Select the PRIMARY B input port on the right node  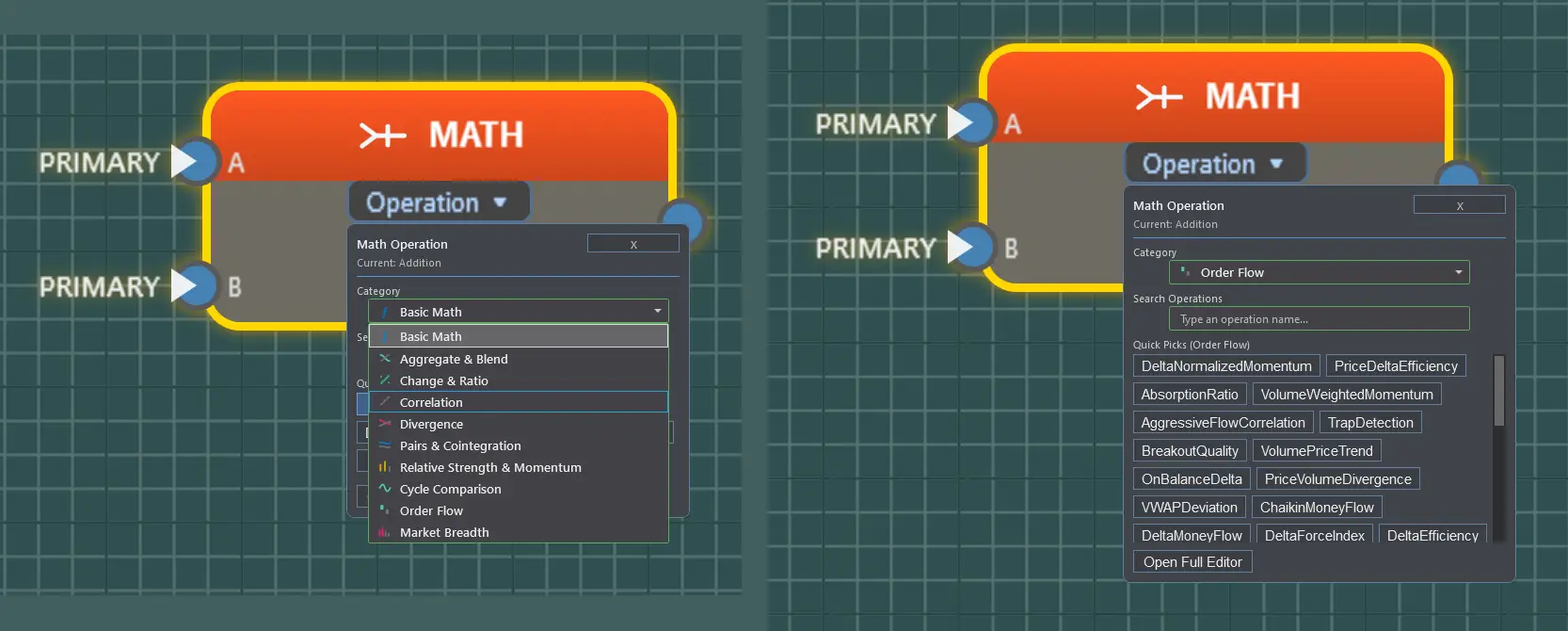(x=971, y=247)
